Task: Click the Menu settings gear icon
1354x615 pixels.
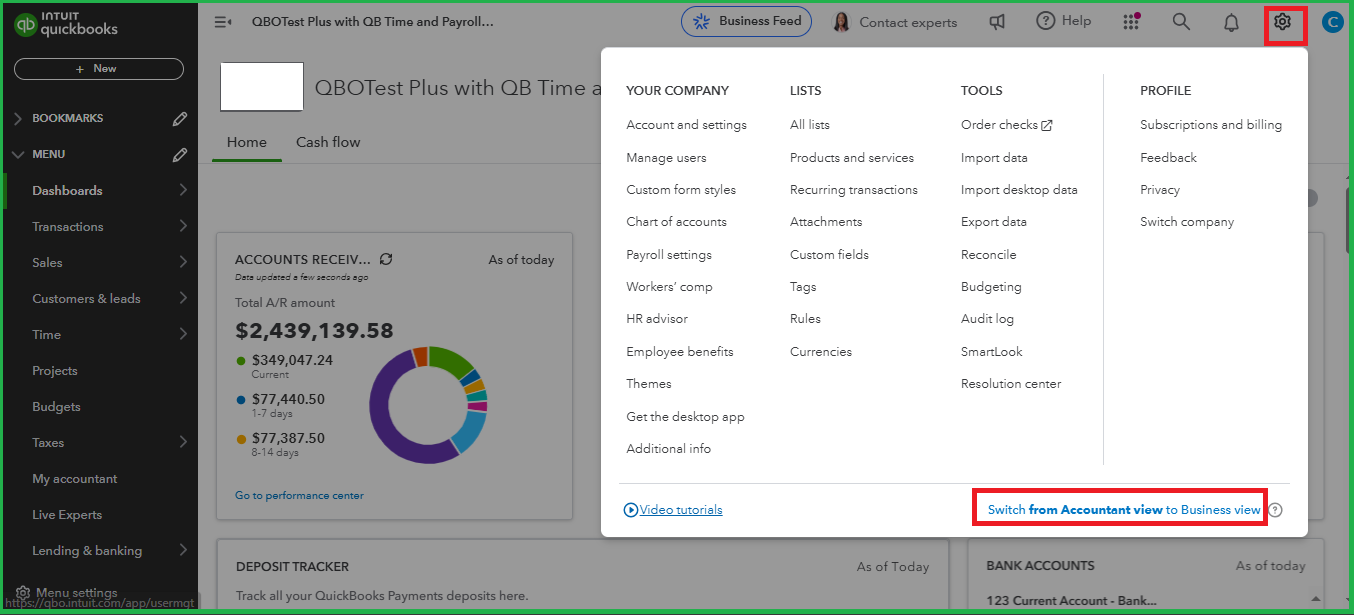Action: click(23, 593)
